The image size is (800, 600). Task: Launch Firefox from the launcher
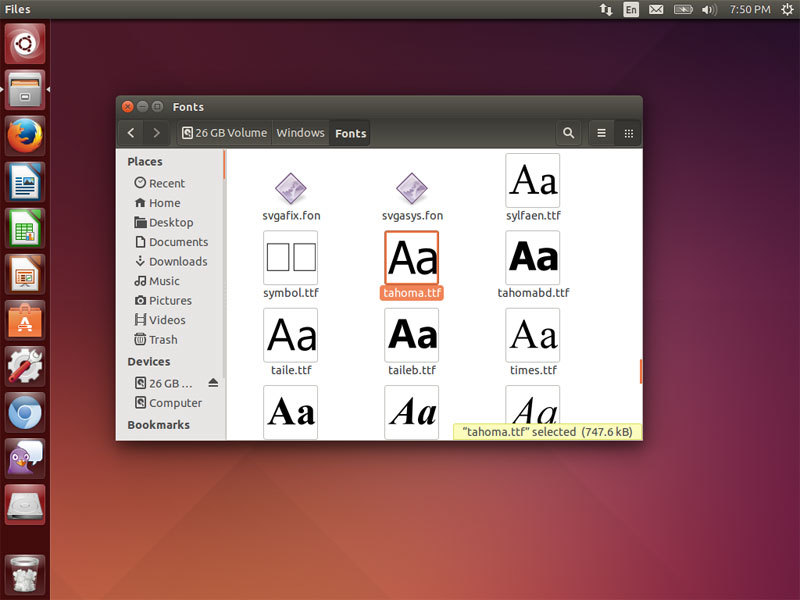pos(25,135)
